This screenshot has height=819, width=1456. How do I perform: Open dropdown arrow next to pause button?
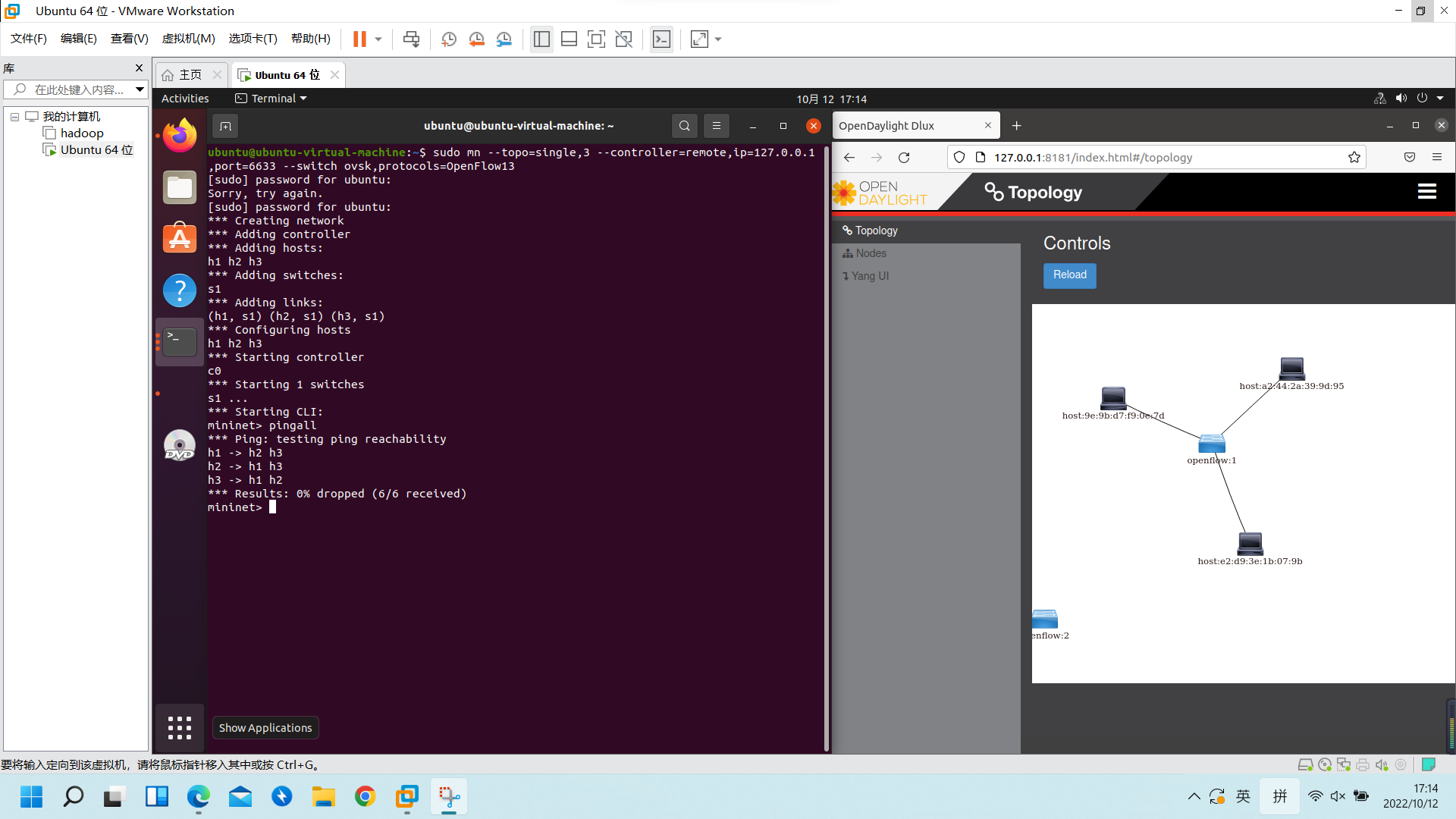[x=378, y=39]
